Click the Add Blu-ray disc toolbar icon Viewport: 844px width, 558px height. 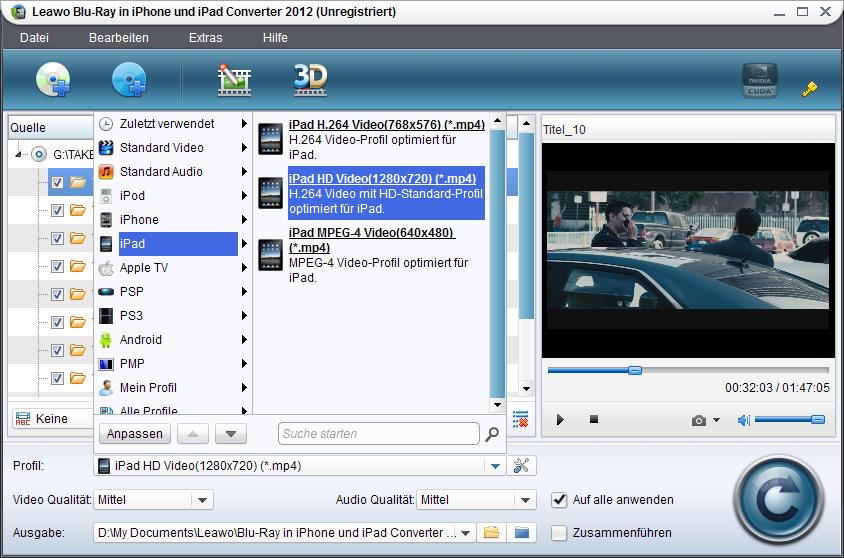tap(53, 80)
